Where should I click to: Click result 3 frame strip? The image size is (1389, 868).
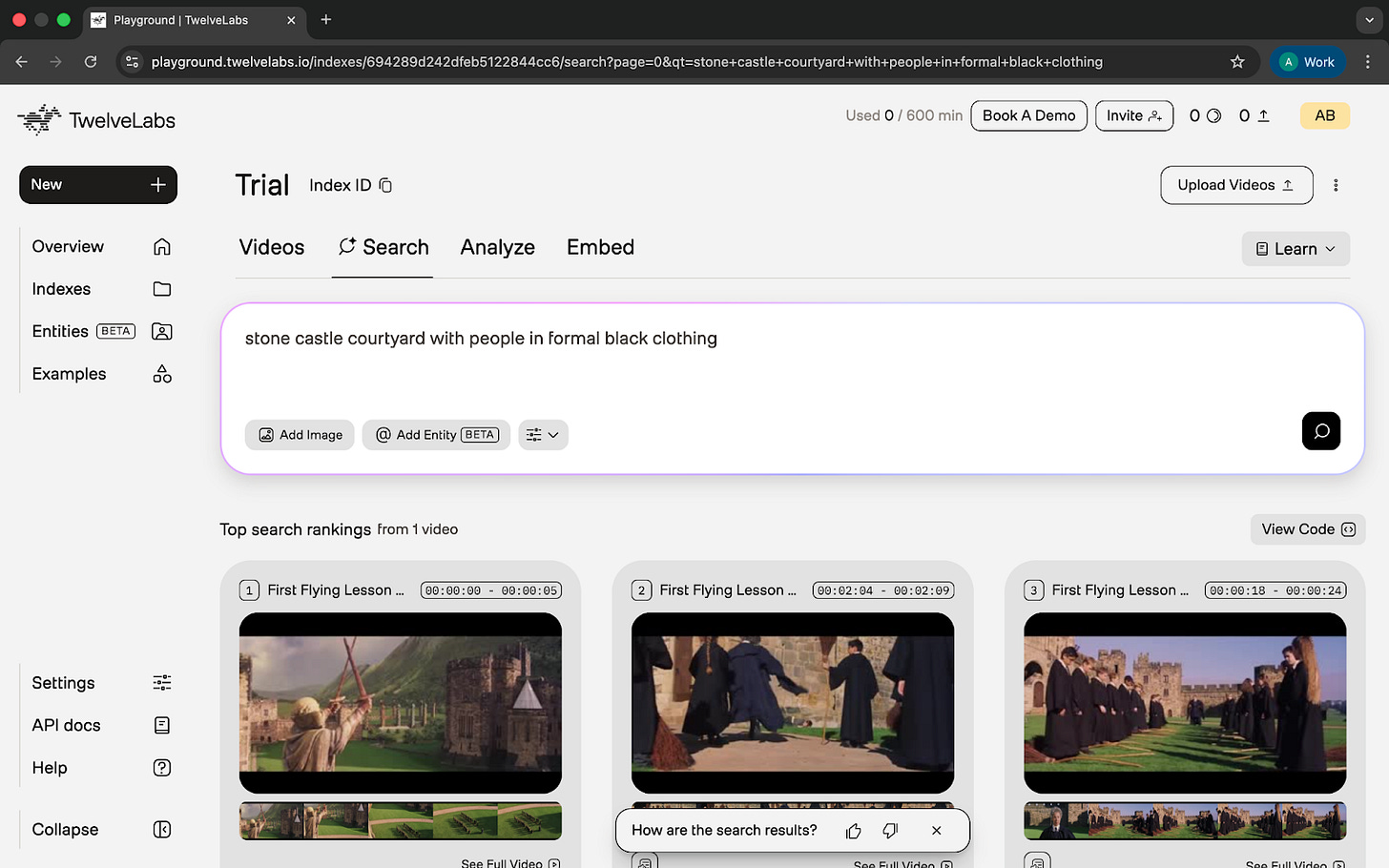click(x=1185, y=821)
